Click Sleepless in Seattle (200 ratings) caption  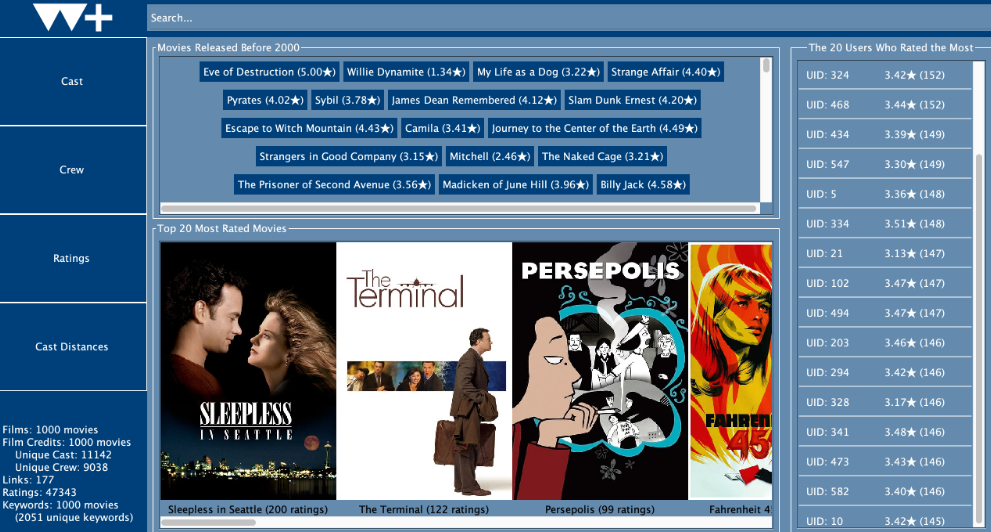point(248,509)
